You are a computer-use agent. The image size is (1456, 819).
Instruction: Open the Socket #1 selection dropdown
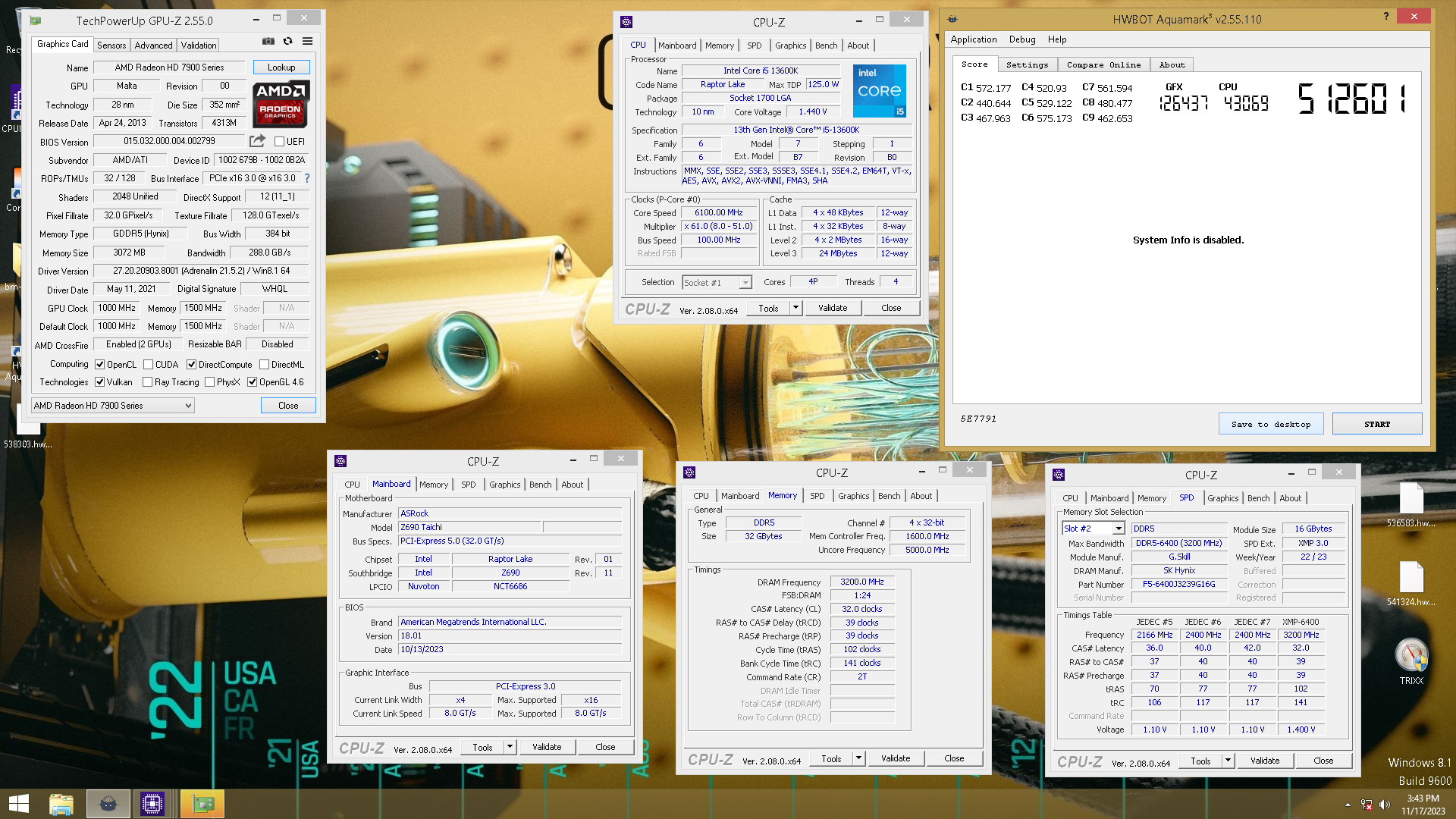pos(716,282)
